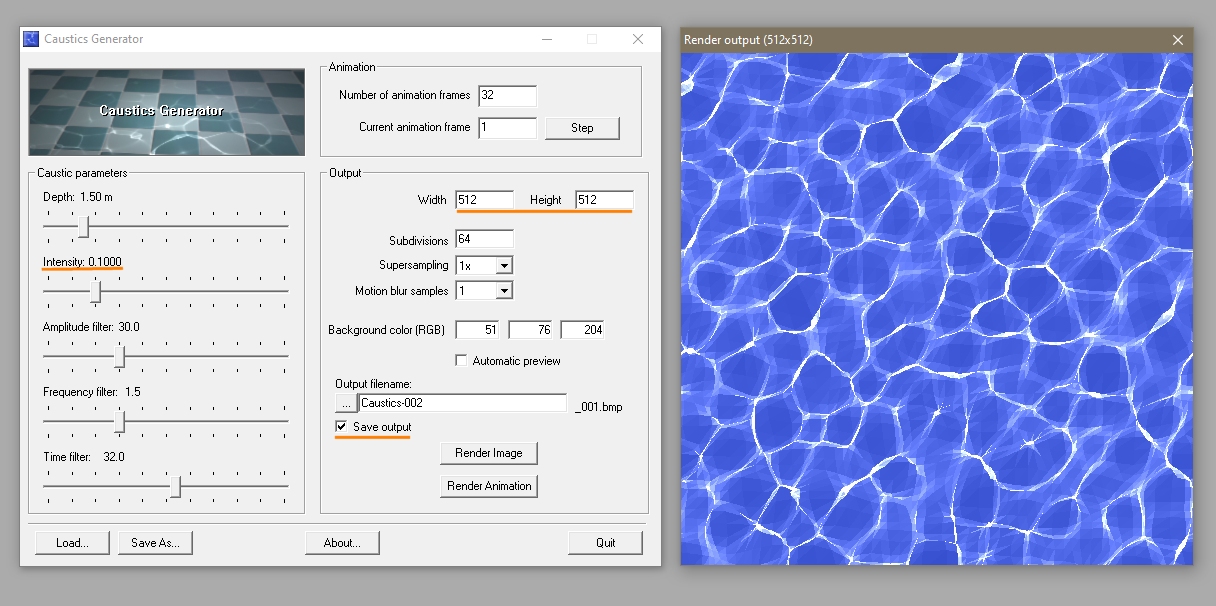Image resolution: width=1216 pixels, height=606 pixels.
Task: Click the Render Animation button
Action: (x=489, y=486)
